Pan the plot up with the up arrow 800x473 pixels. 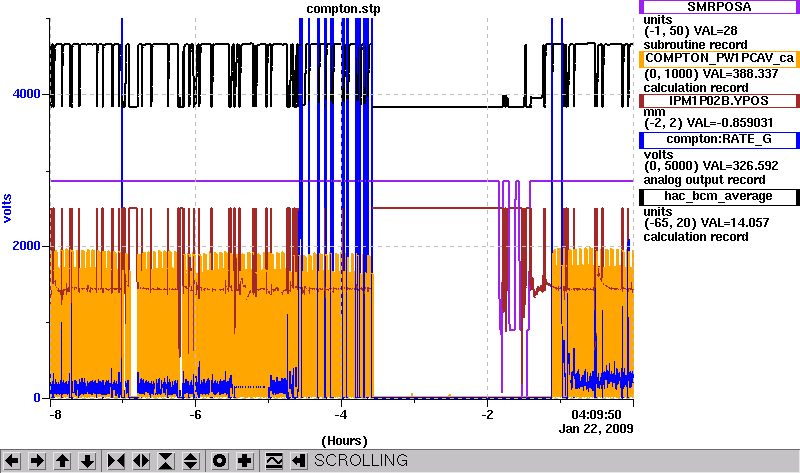(62, 461)
